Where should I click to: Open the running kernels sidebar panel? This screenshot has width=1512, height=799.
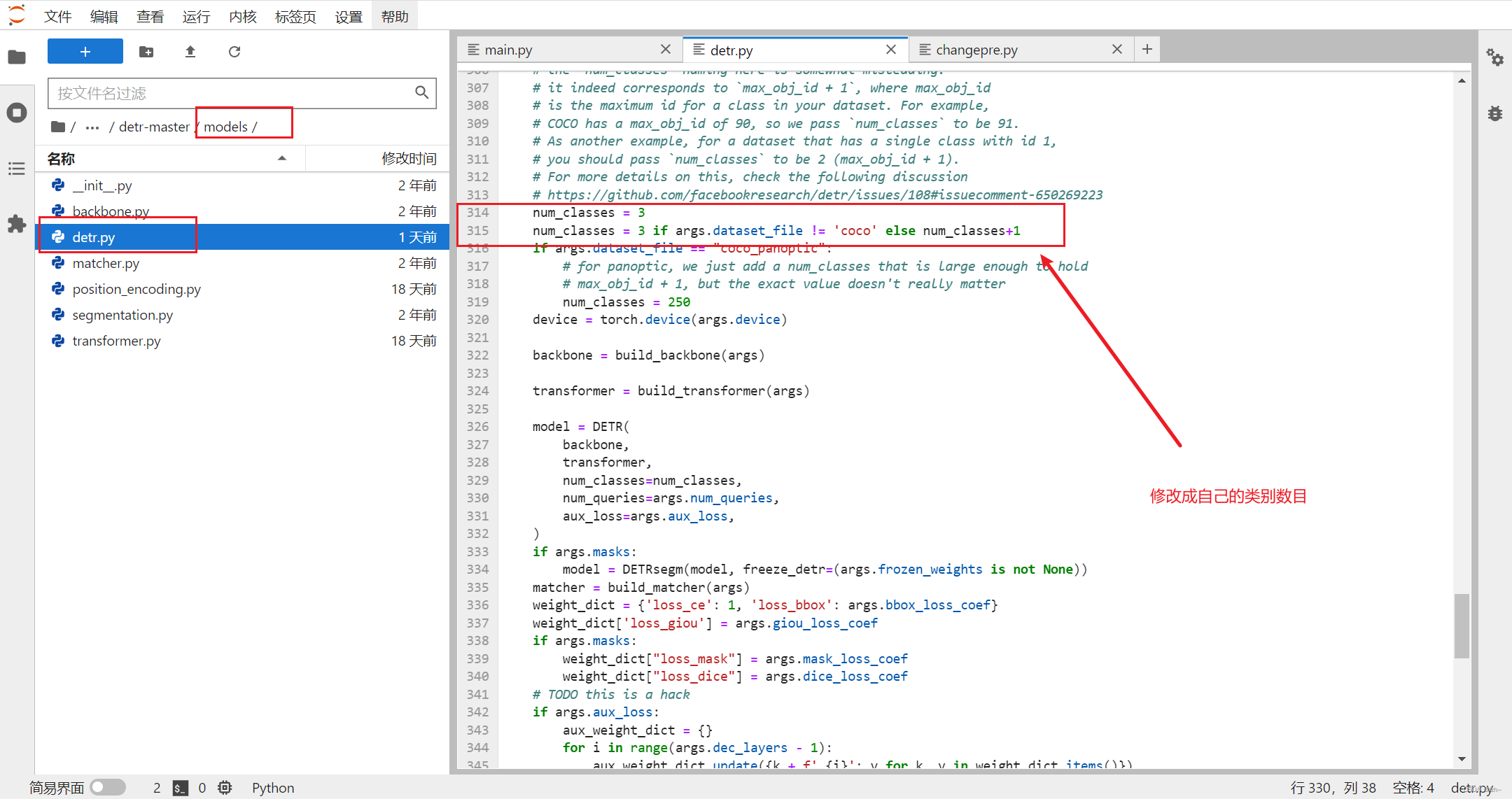(x=17, y=113)
